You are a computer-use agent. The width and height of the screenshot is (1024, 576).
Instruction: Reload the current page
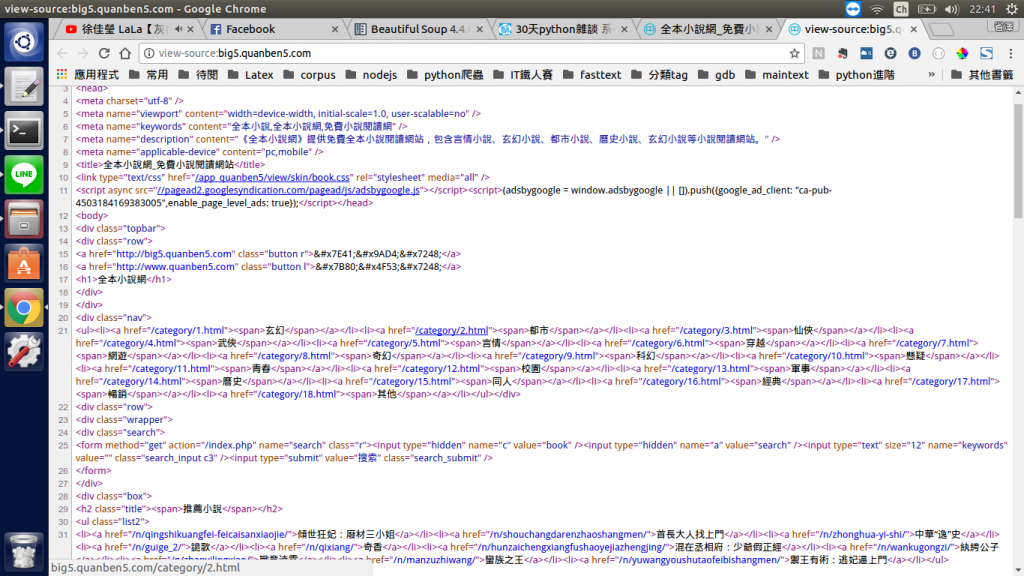(x=104, y=53)
